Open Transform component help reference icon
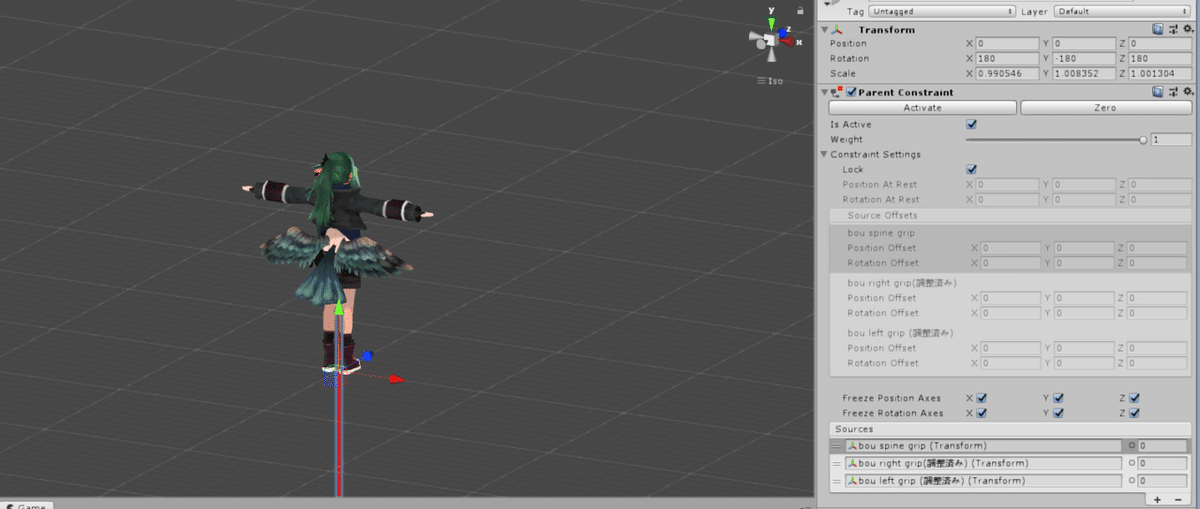 point(1157,30)
